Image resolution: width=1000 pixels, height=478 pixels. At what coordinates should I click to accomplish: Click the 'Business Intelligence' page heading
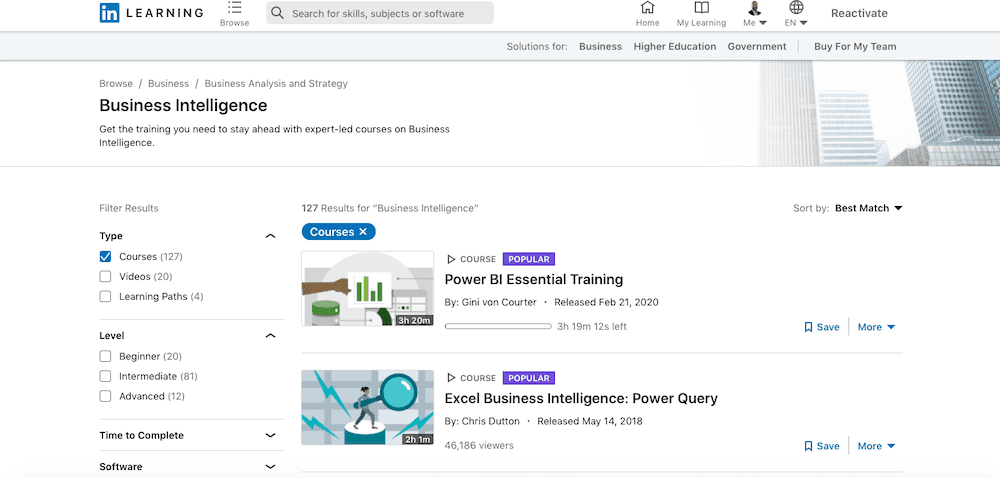pos(184,105)
